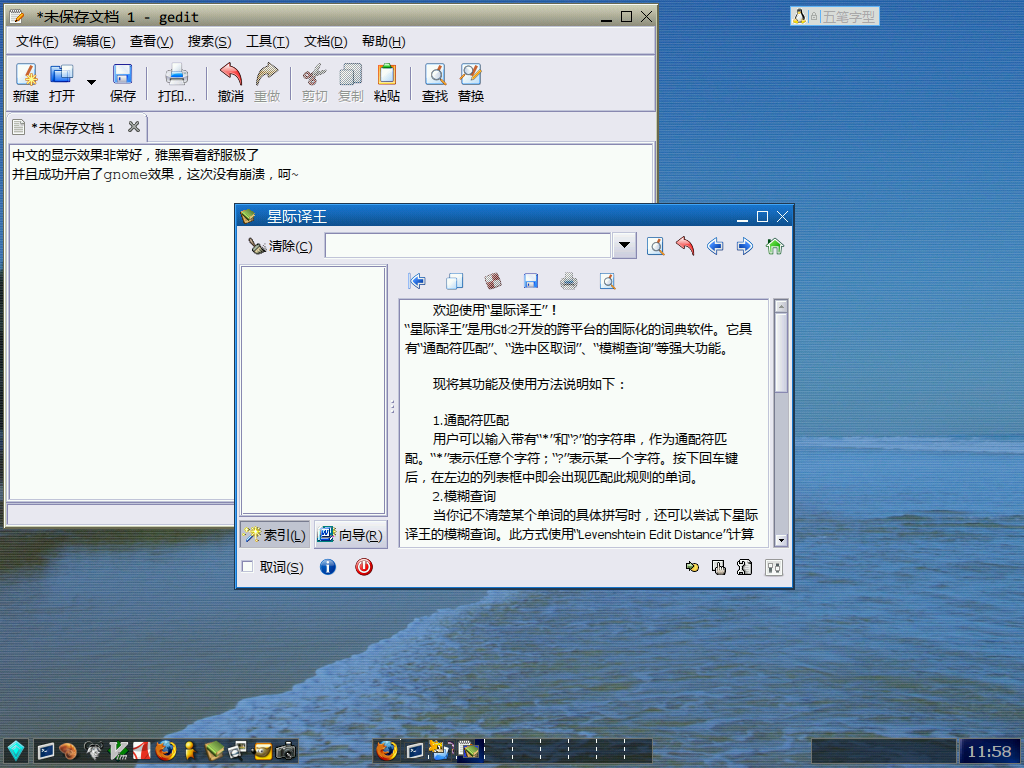Click the blue info icon in 星际译王
Viewport: 1024px width, 768px height.
(328, 567)
